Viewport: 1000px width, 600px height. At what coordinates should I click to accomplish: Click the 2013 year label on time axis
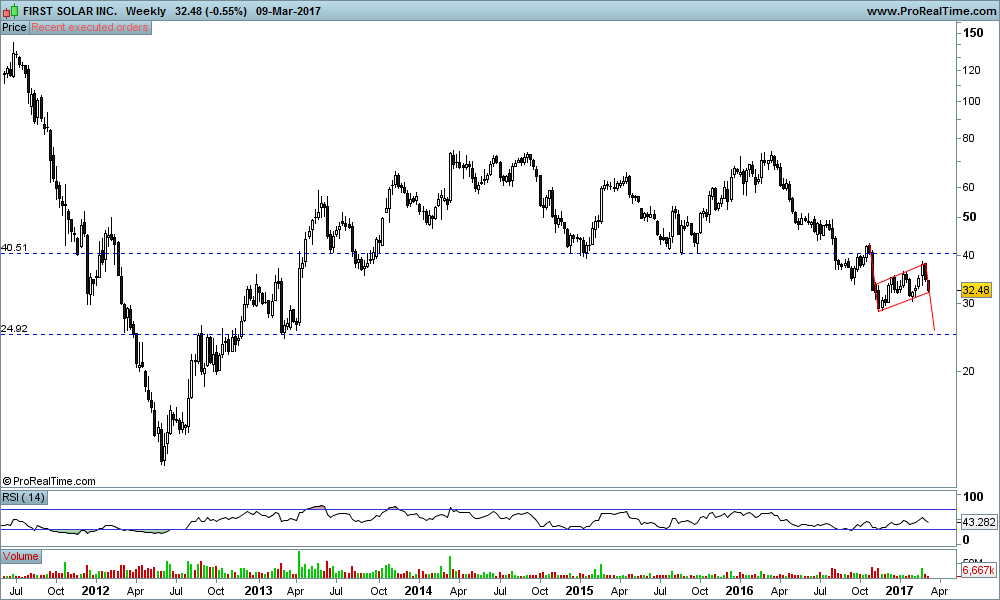coord(258,590)
